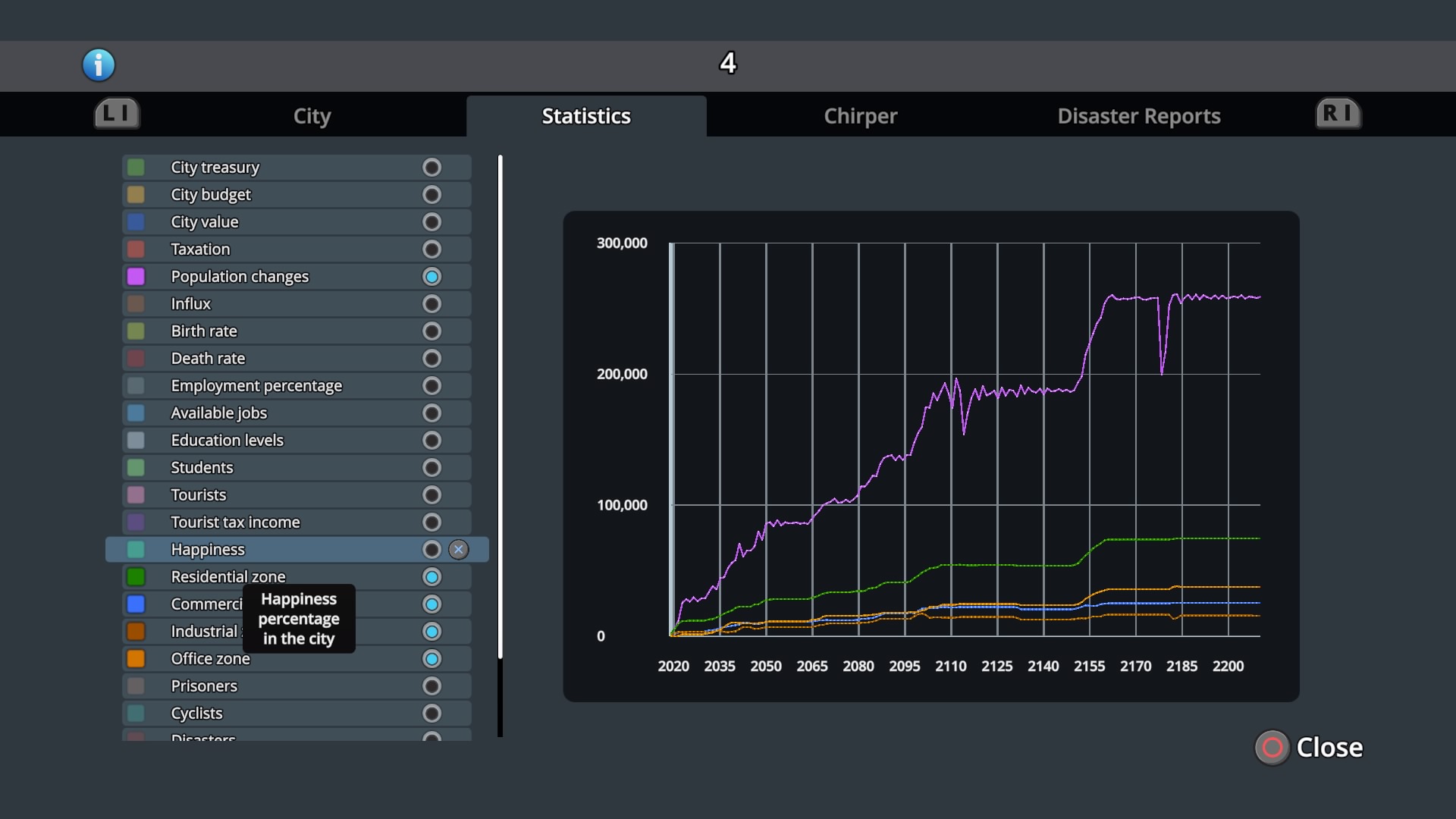Image resolution: width=1456 pixels, height=819 pixels.
Task: Select the Employment percentage entry
Action: pyautogui.click(x=256, y=386)
